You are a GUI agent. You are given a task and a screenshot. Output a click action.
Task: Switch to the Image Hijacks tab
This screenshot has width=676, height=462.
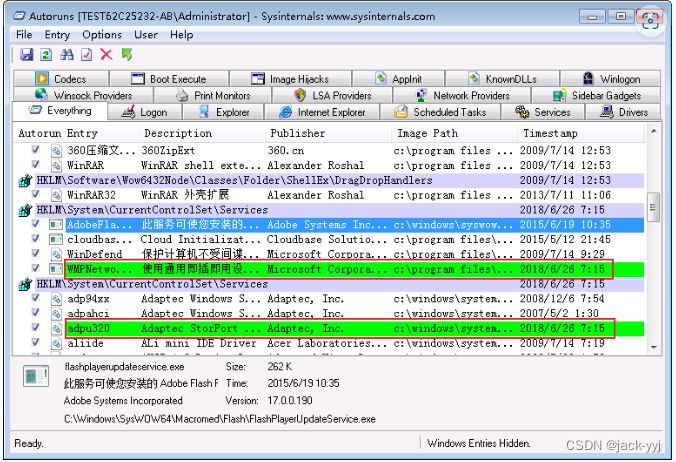pyautogui.click(x=291, y=79)
